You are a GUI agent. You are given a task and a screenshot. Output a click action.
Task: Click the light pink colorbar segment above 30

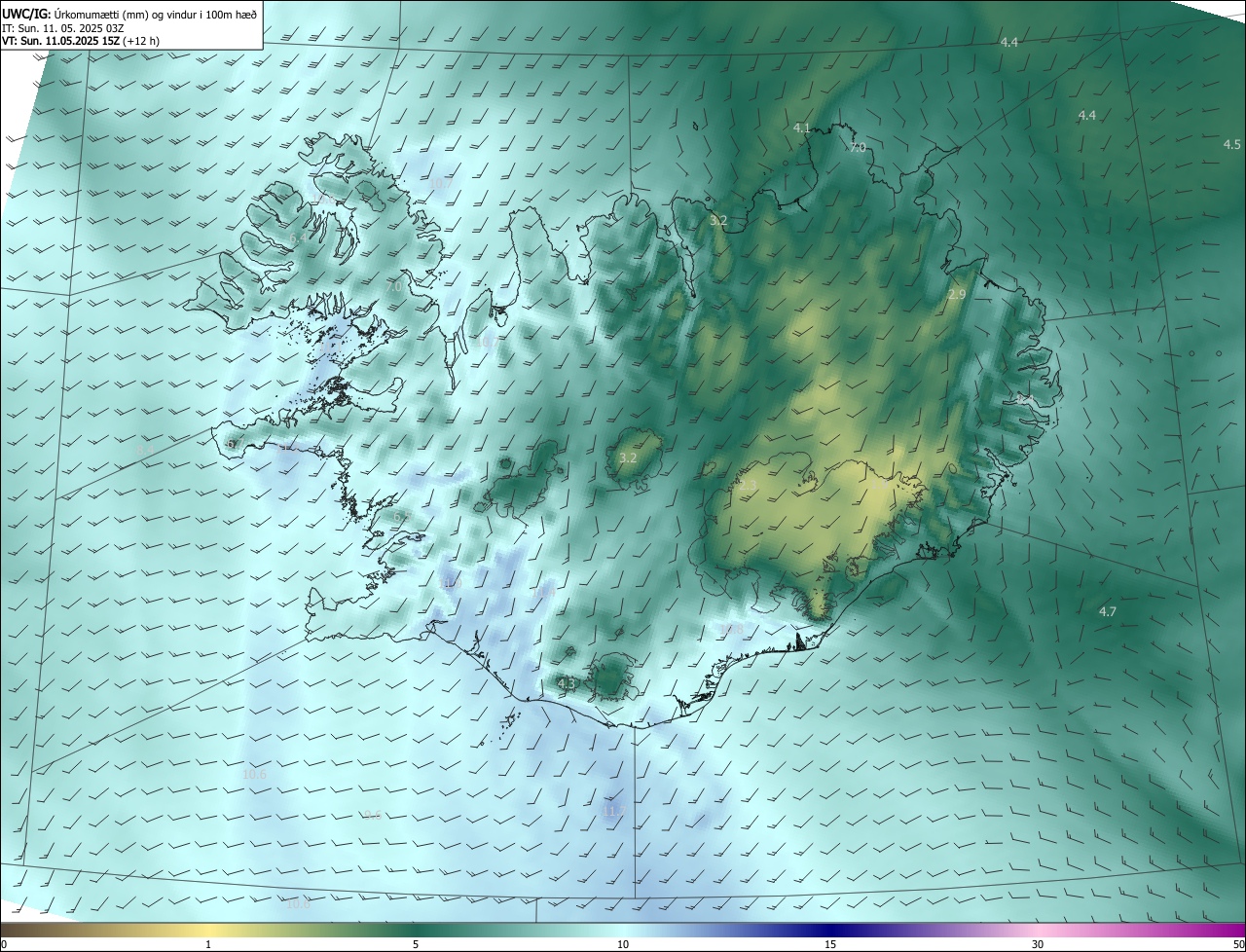[1038, 930]
